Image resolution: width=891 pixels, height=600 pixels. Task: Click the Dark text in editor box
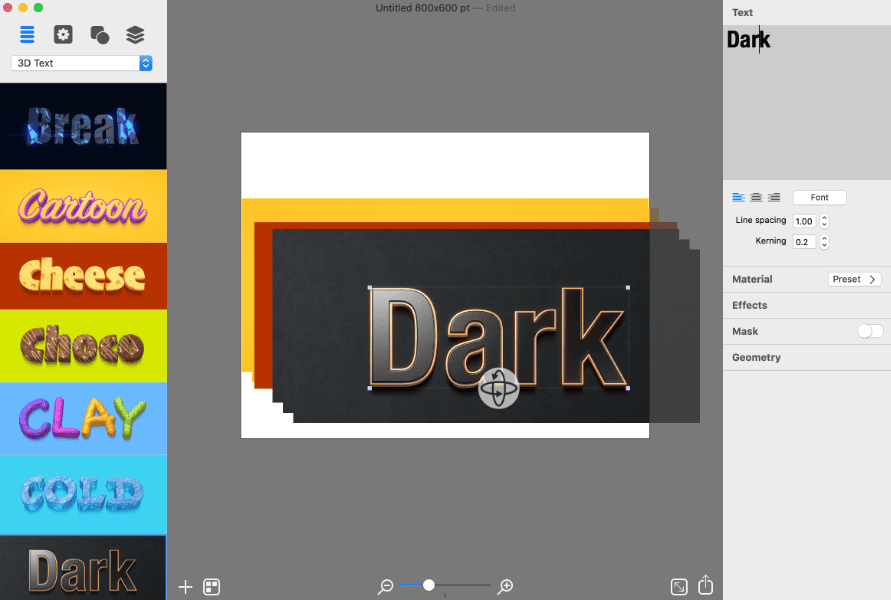click(x=748, y=40)
